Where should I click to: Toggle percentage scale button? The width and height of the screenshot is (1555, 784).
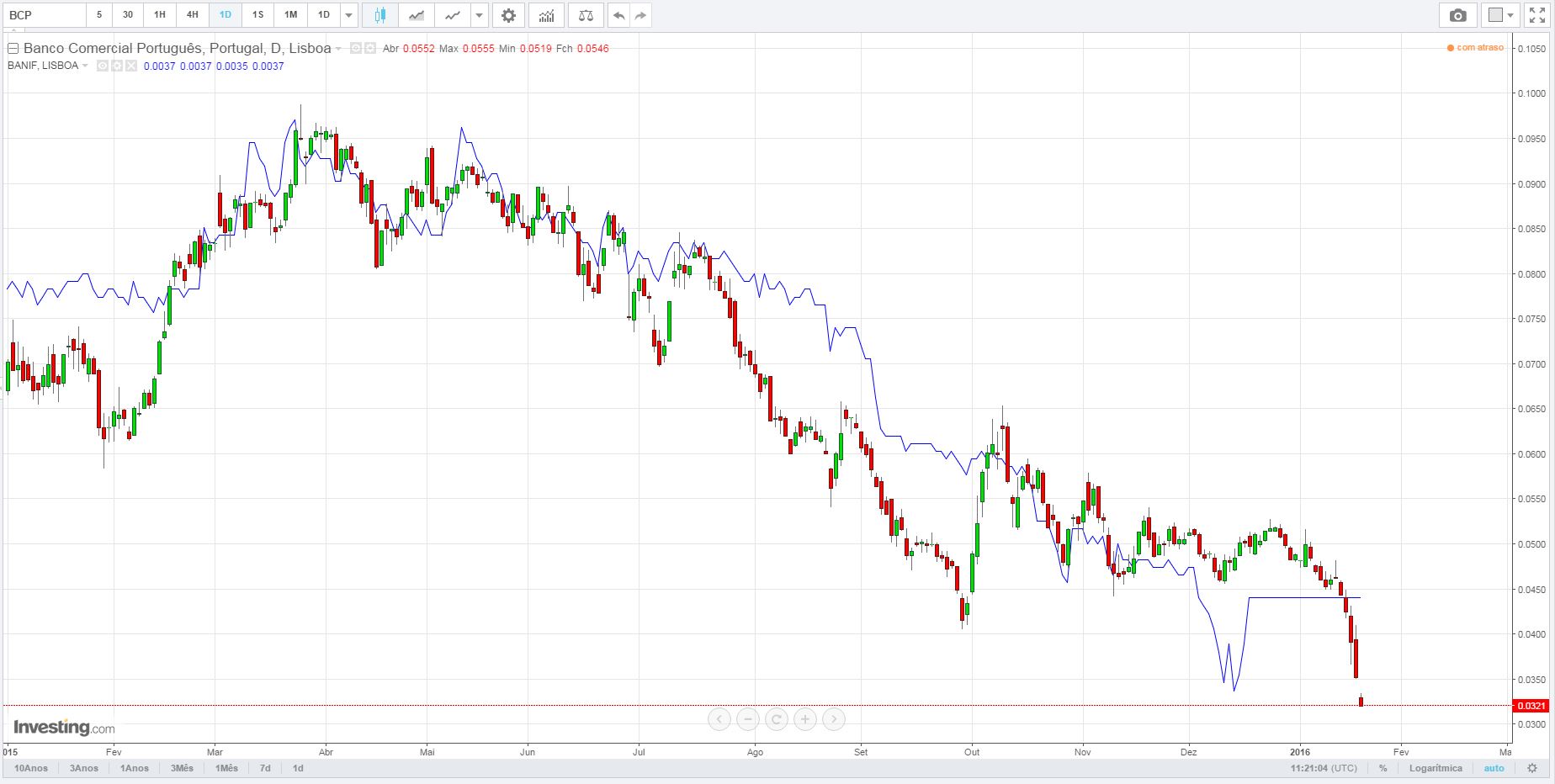point(1383,768)
